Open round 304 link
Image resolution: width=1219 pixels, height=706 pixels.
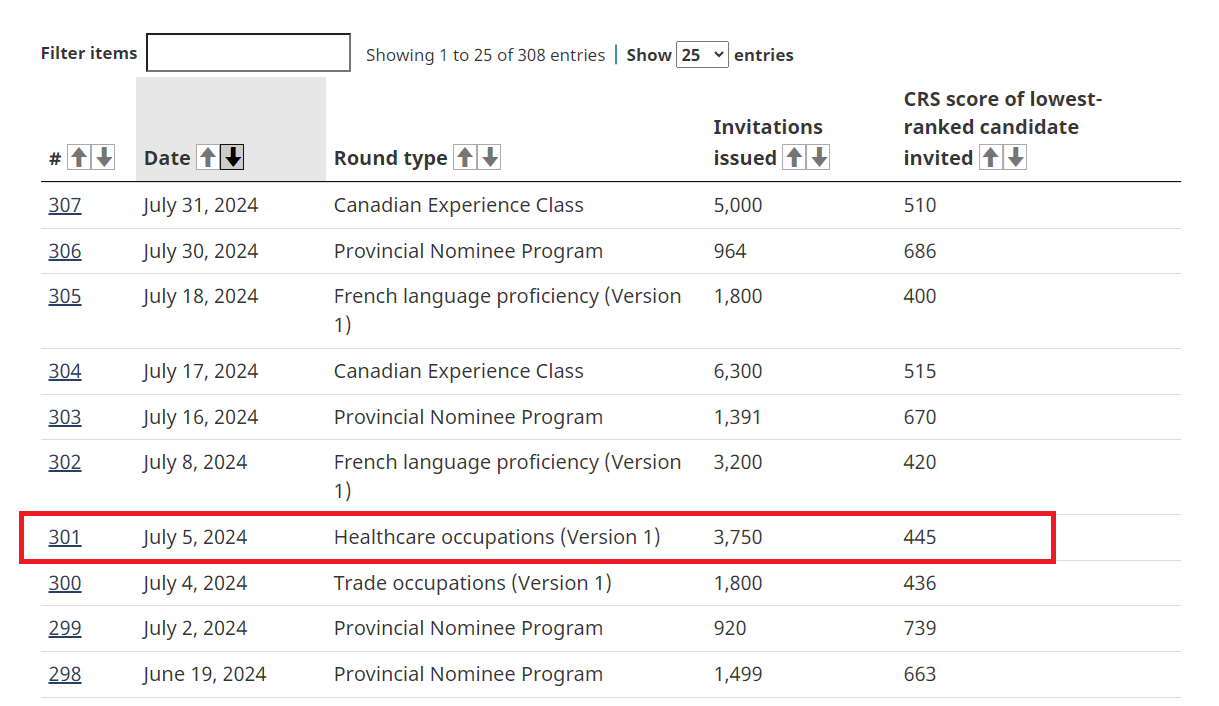pos(65,371)
